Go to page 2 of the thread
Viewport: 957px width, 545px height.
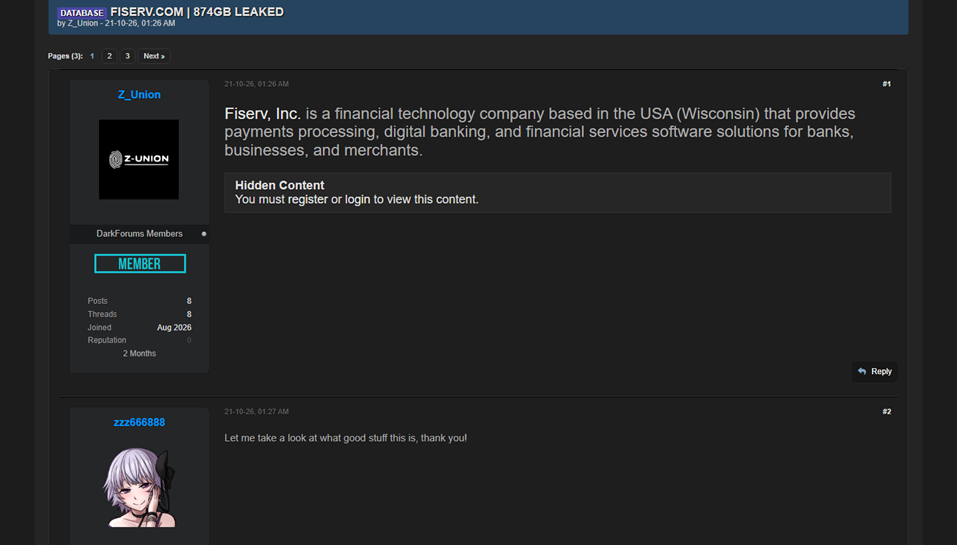(x=109, y=56)
